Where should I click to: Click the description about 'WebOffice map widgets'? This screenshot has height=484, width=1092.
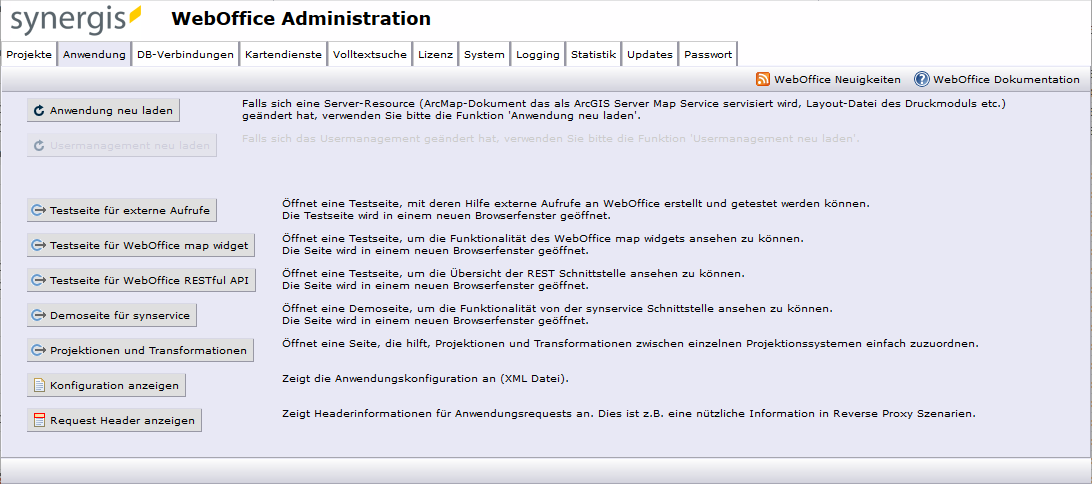coord(543,244)
